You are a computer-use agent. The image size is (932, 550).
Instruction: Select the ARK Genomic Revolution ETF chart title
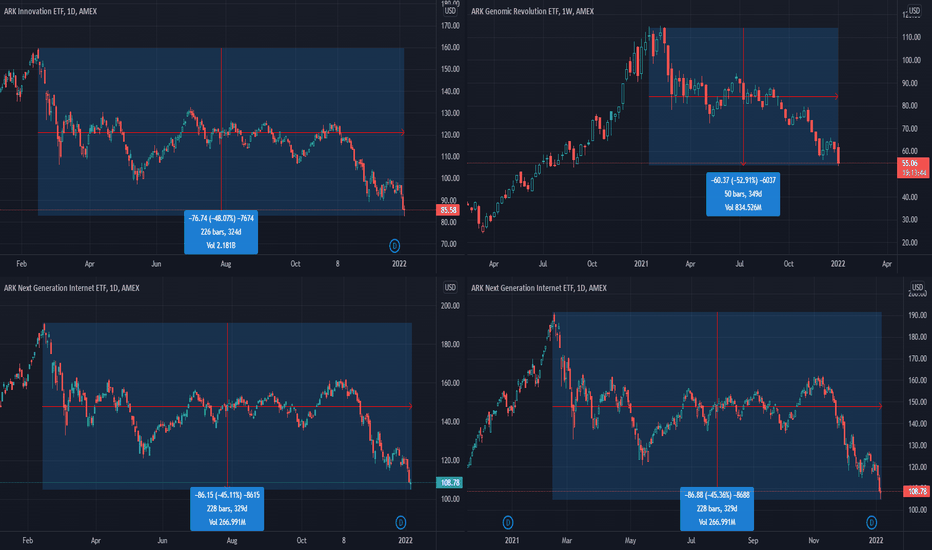533,11
